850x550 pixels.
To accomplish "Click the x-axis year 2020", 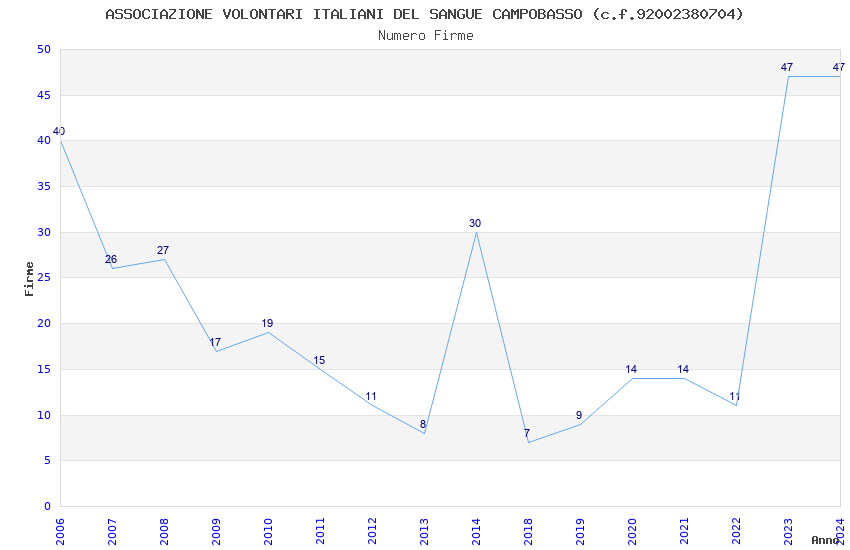I will click(x=632, y=531).
